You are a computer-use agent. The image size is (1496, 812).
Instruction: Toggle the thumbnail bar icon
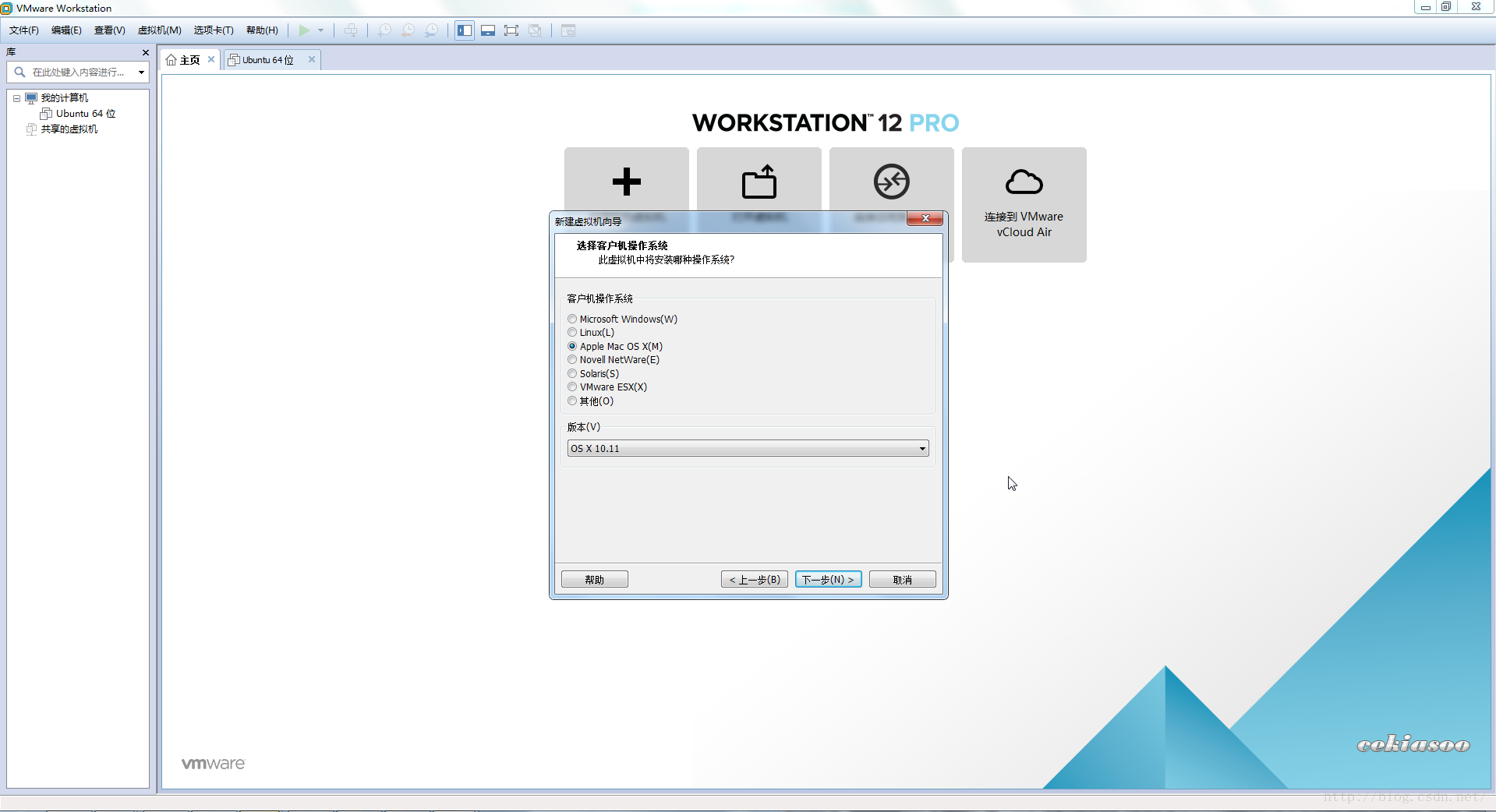pyautogui.click(x=488, y=30)
